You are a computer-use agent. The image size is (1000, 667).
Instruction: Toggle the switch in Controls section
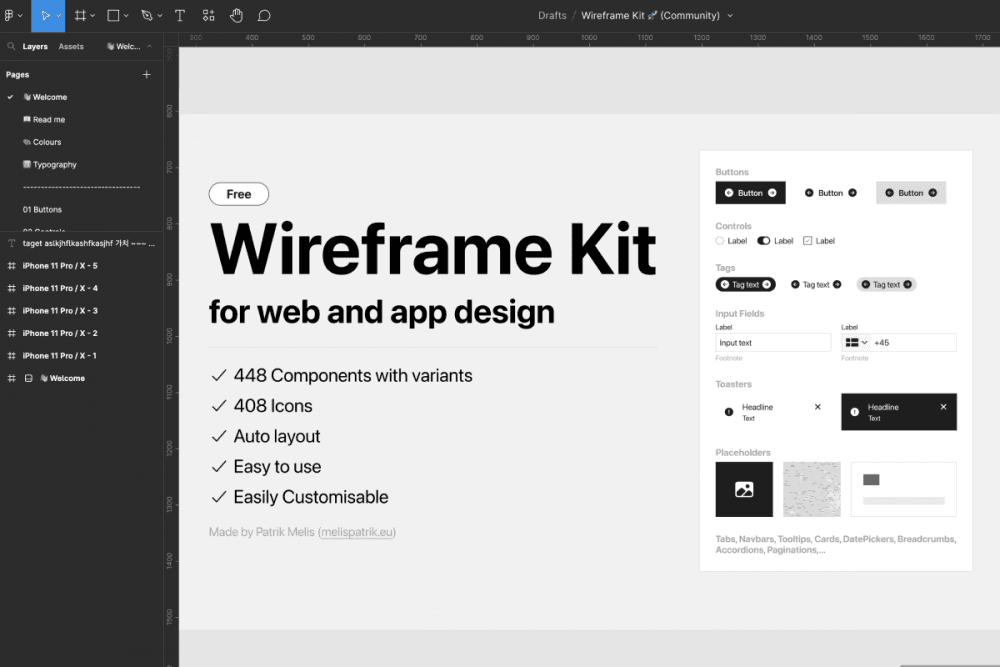click(x=764, y=241)
